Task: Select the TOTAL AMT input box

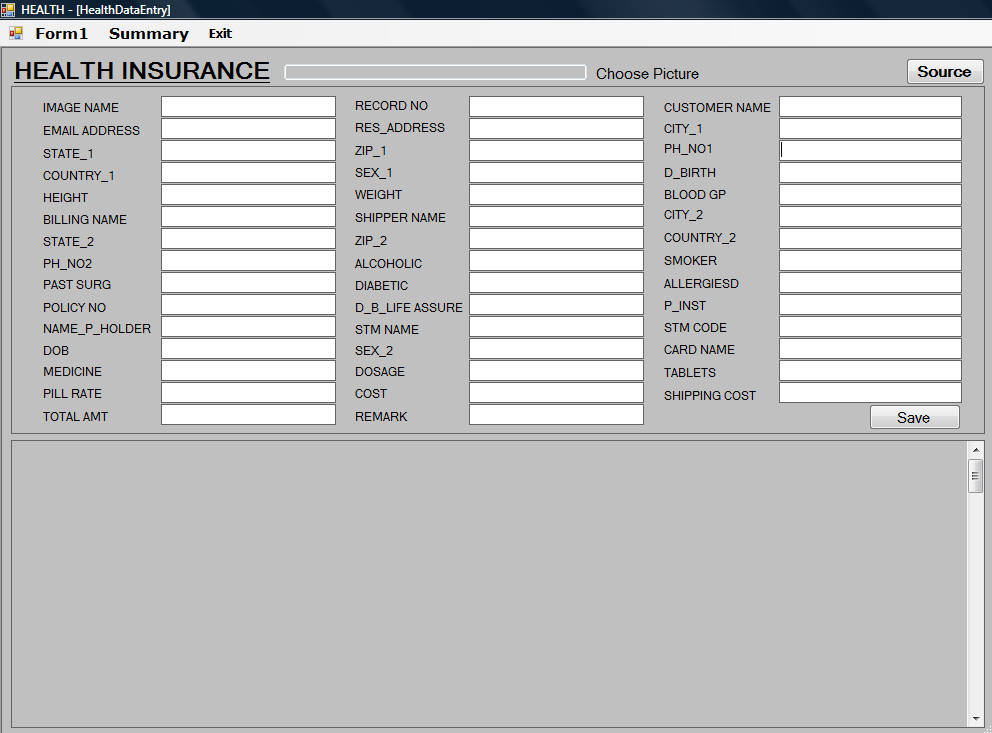Action: pos(248,415)
